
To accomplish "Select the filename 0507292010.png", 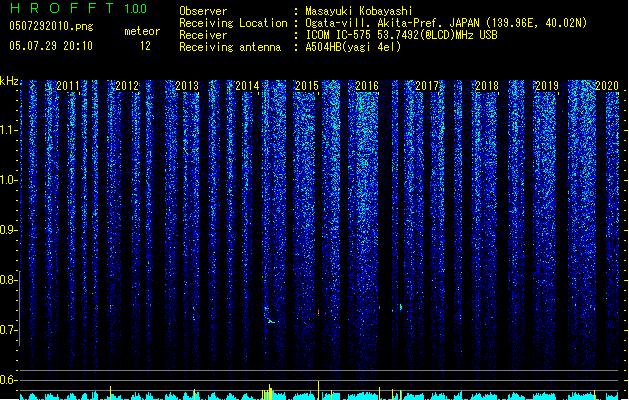I will (x=51, y=26).
